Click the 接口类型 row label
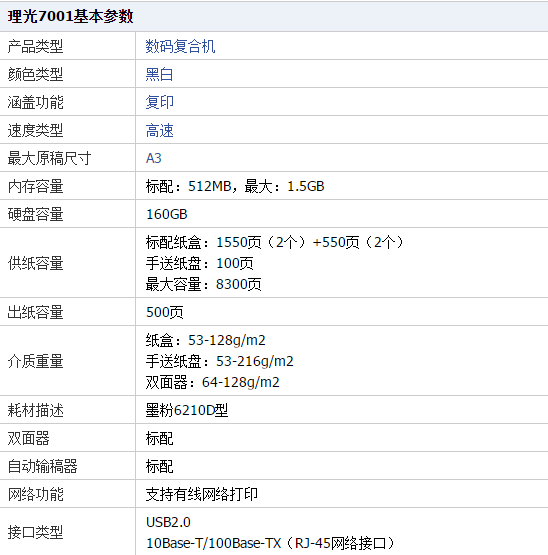This screenshot has height=555, width=548. coord(35,532)
